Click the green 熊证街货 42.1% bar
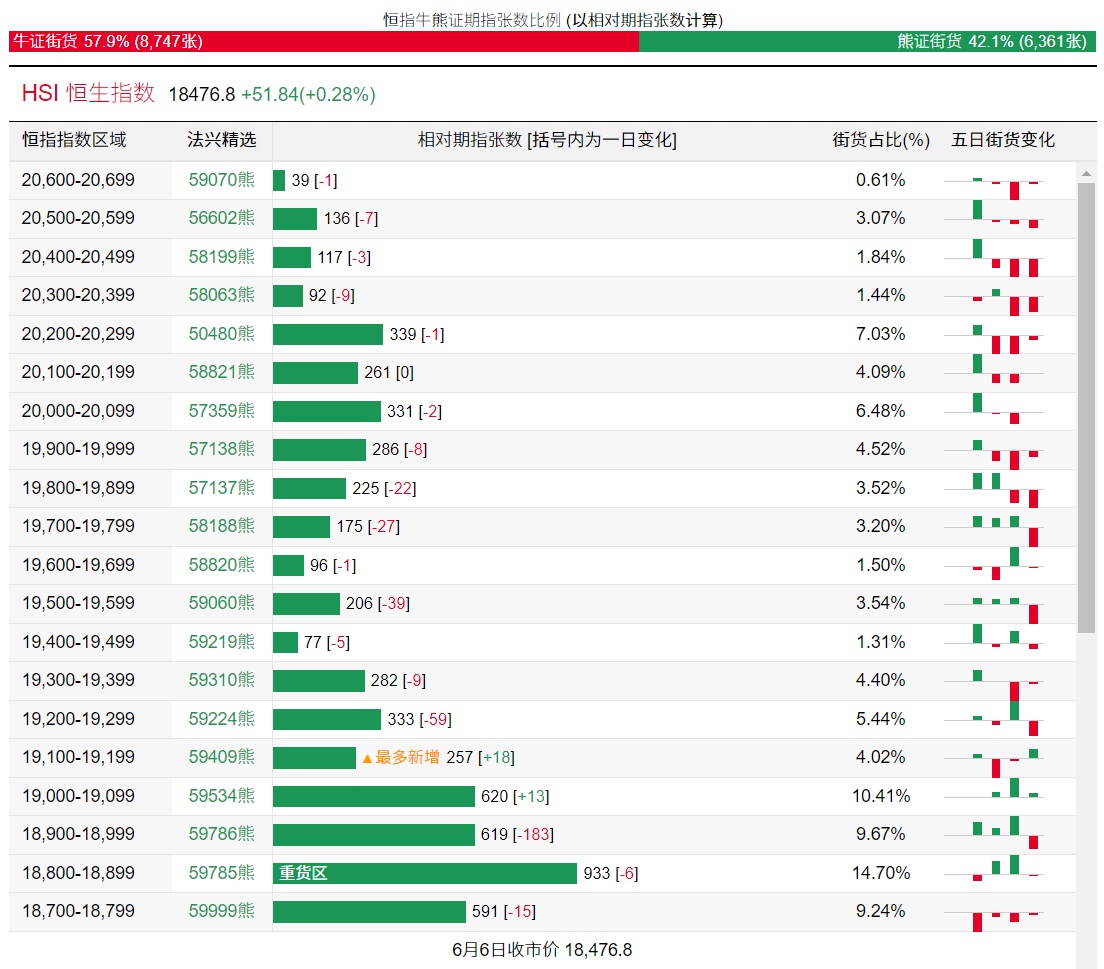The height and width of the screenshot is (969, 1104). [x=866, y=41]
